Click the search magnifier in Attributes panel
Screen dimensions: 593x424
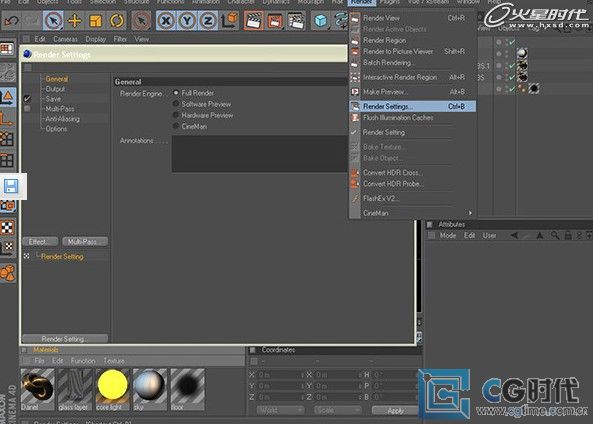[x=554, y=236]
